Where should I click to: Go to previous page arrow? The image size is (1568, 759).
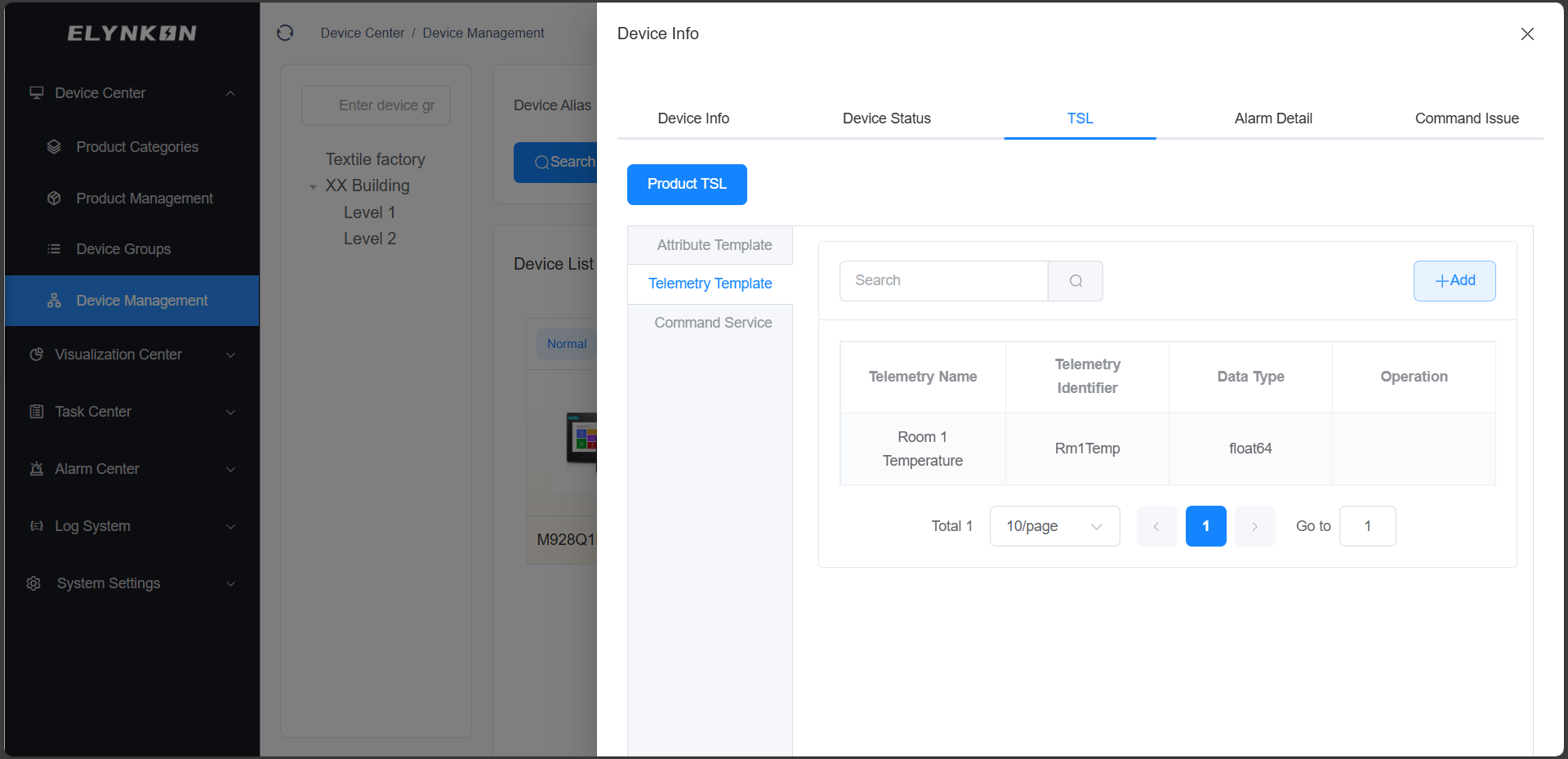[x=1156, y=526]
